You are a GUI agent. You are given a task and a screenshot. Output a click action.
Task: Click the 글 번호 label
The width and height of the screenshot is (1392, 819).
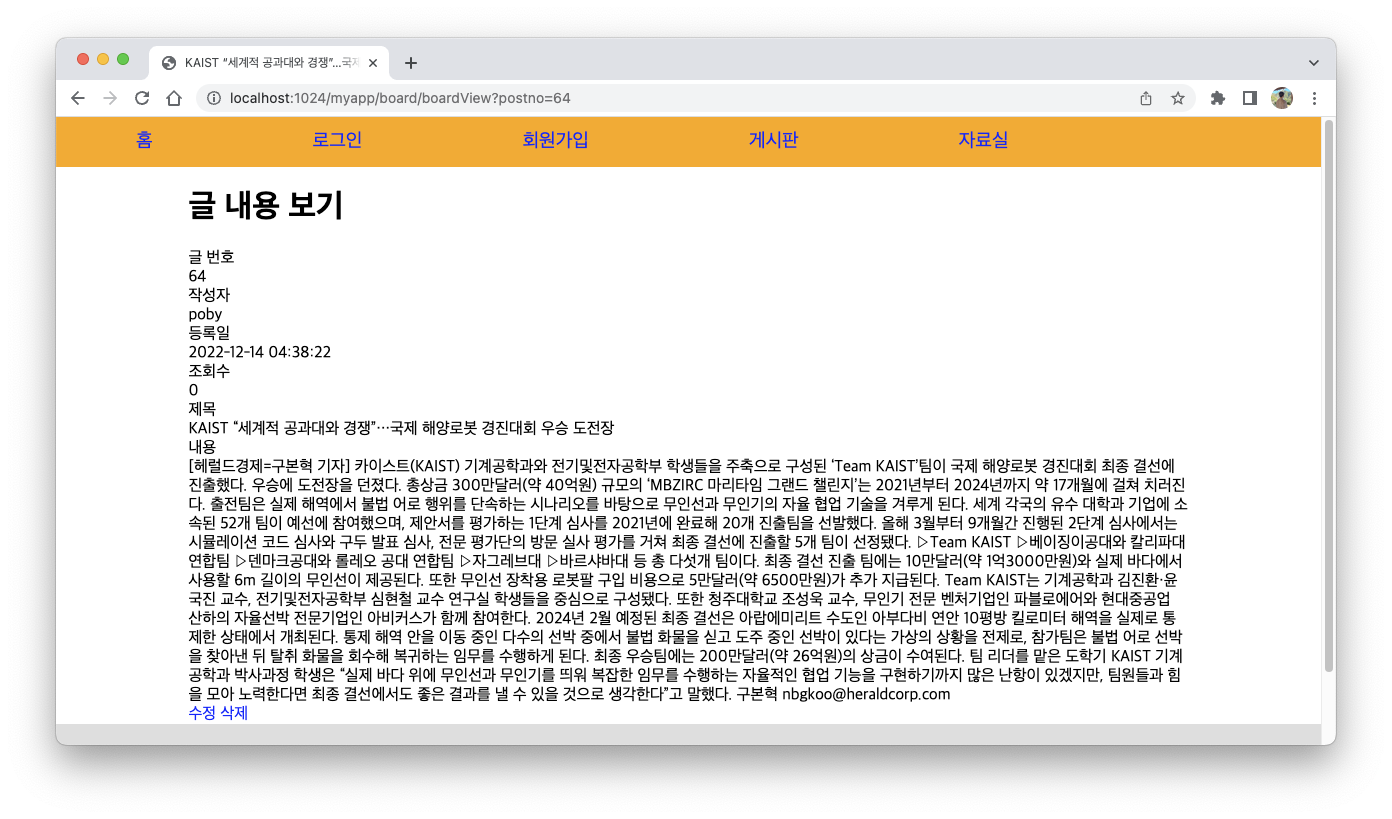tap(211, 257)
